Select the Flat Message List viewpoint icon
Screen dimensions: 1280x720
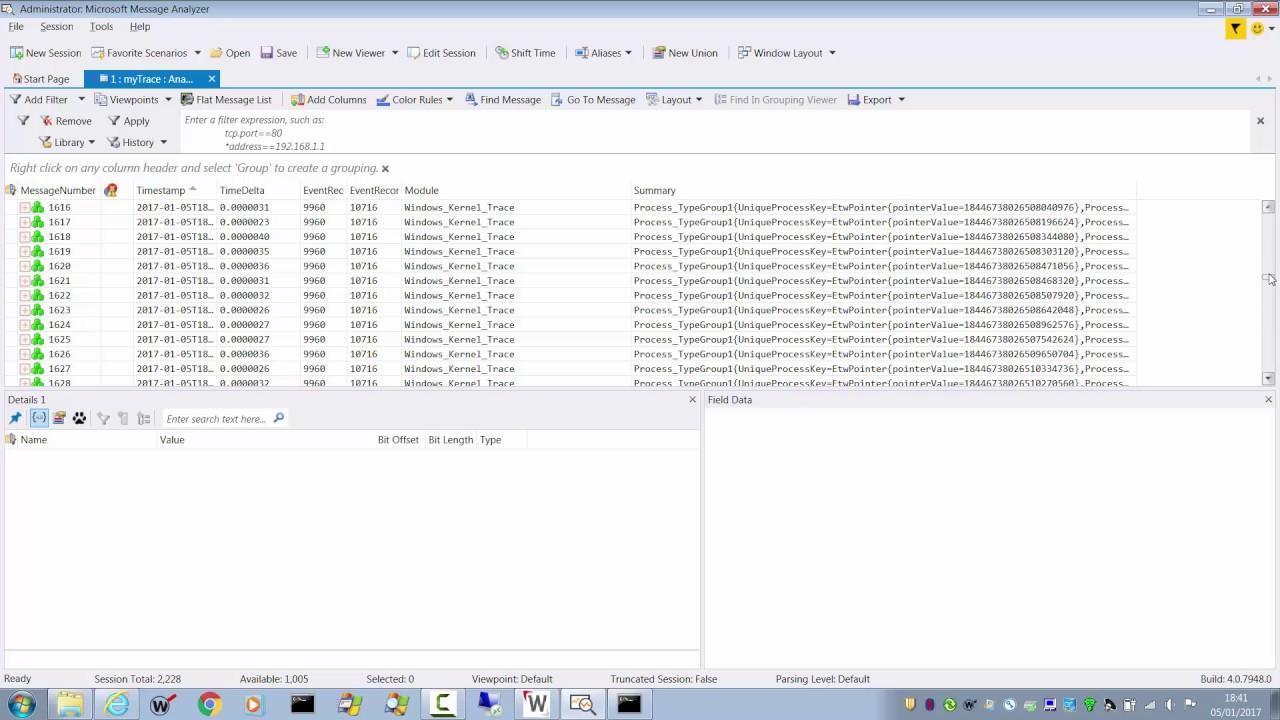(x=187, y=99)
